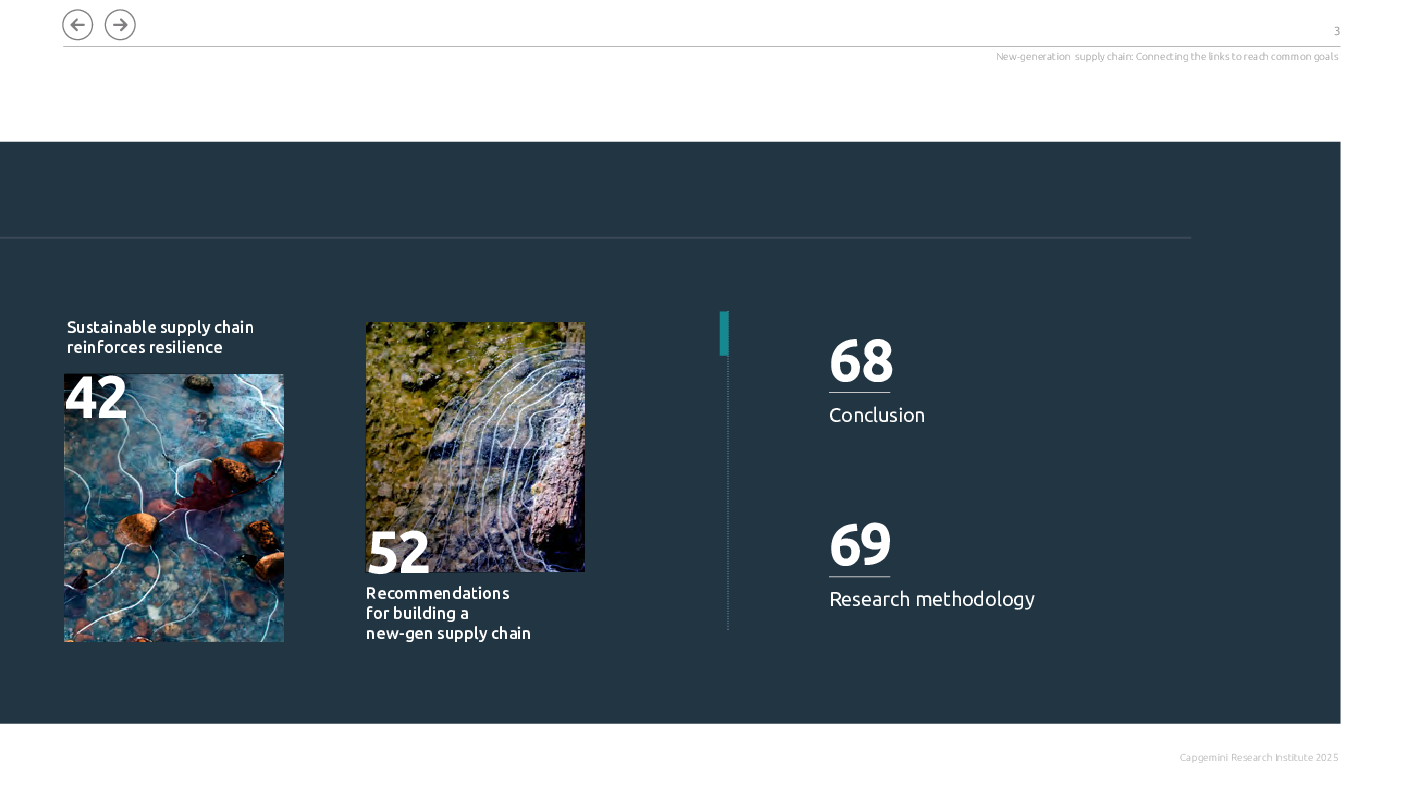The width and height of the screenshot is (1403, 789).
Task: Click the header report title text
Action: (x=1167, y=57)
